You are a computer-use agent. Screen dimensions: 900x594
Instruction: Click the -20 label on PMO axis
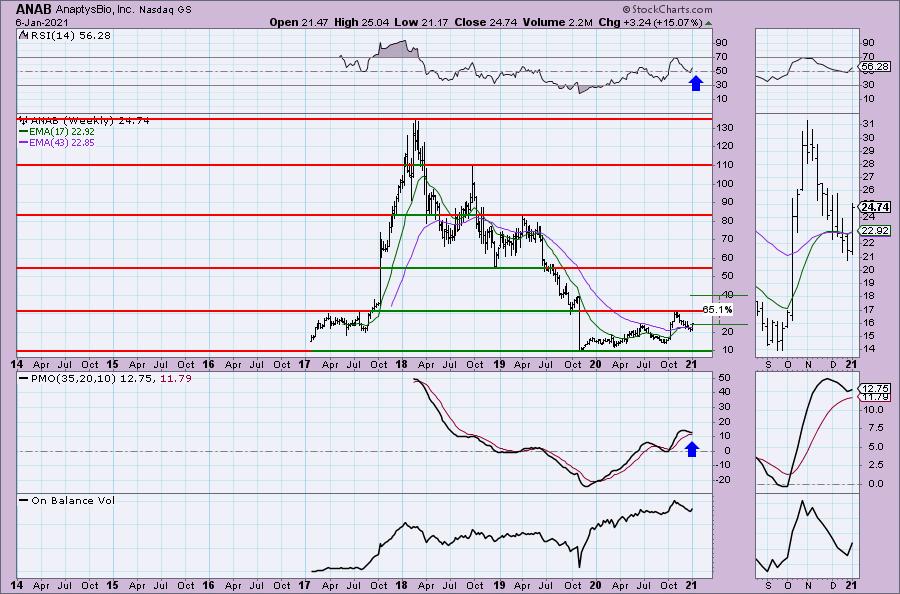[725, 480]
